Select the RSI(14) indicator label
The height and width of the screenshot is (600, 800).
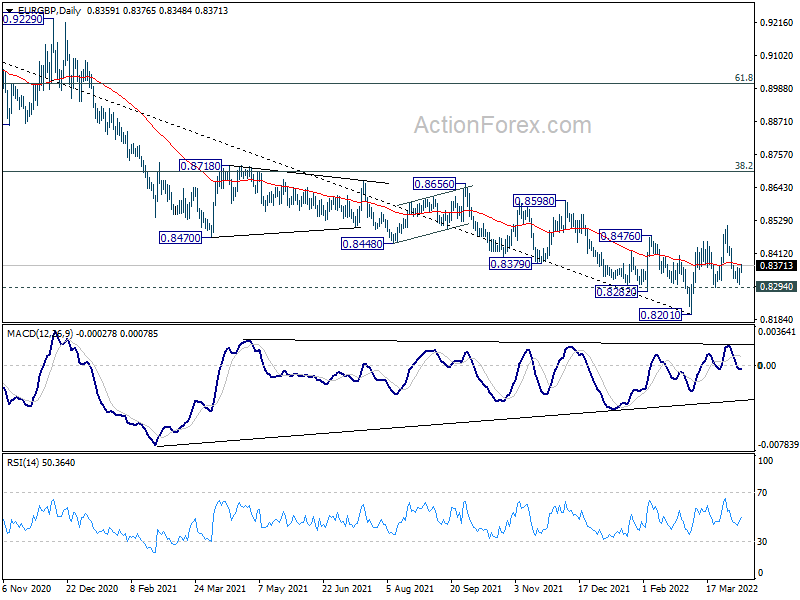[x=22, y=463]
